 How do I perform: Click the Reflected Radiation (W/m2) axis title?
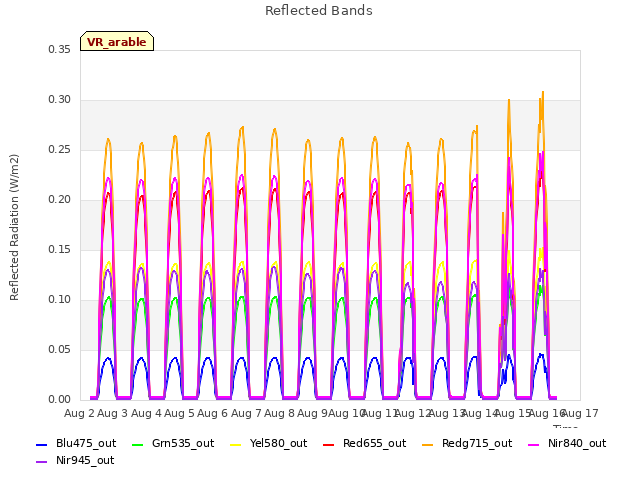click(x=14, y=227)
